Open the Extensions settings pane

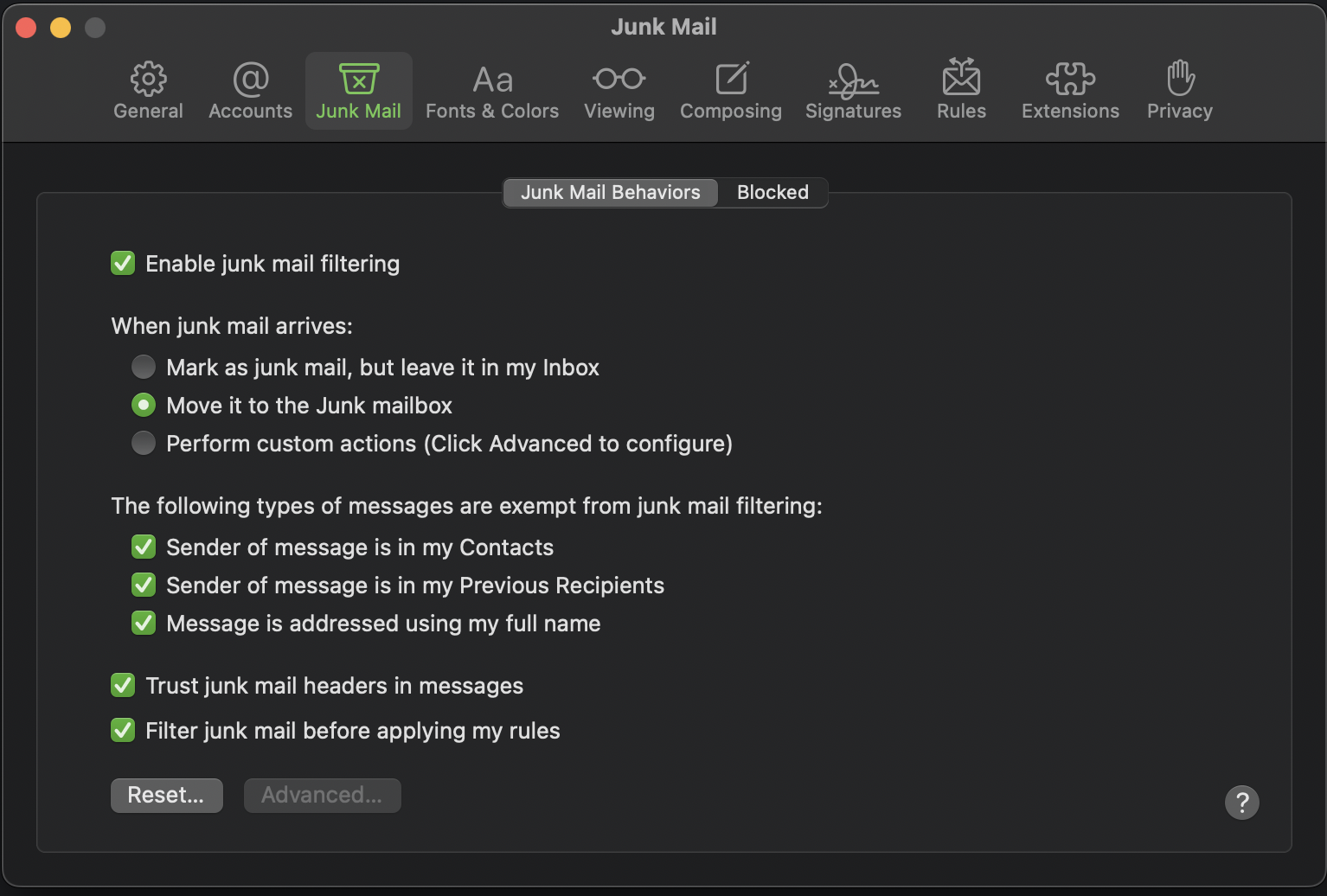pos(1070,91)
